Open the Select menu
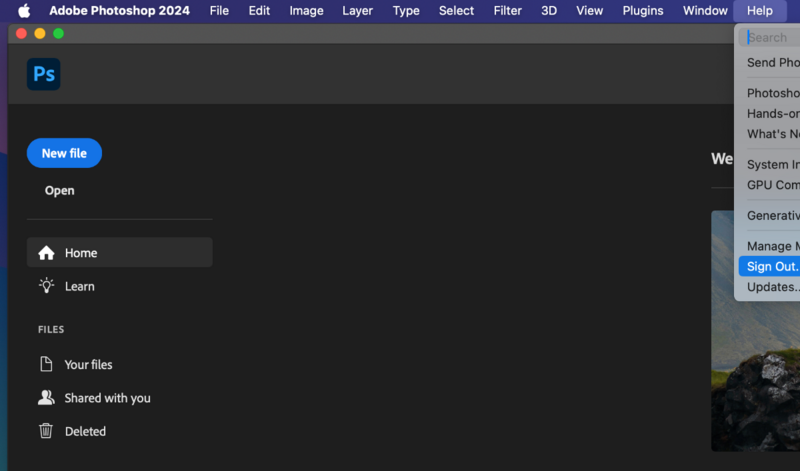Screen dimensions: 800x471 click(x=456, y=11)
